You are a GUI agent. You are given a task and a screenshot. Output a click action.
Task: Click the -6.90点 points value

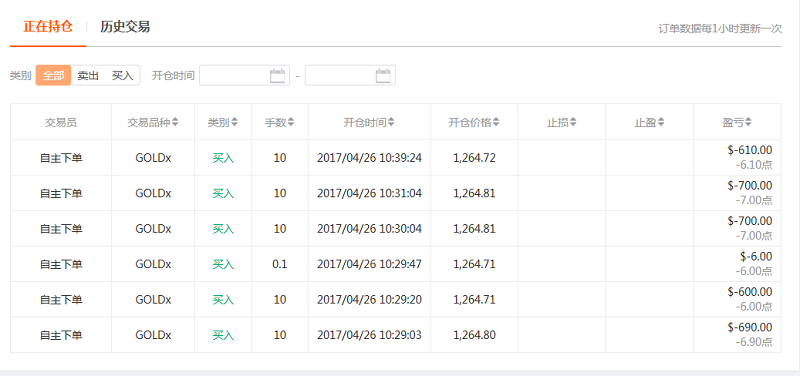[754, 342]
